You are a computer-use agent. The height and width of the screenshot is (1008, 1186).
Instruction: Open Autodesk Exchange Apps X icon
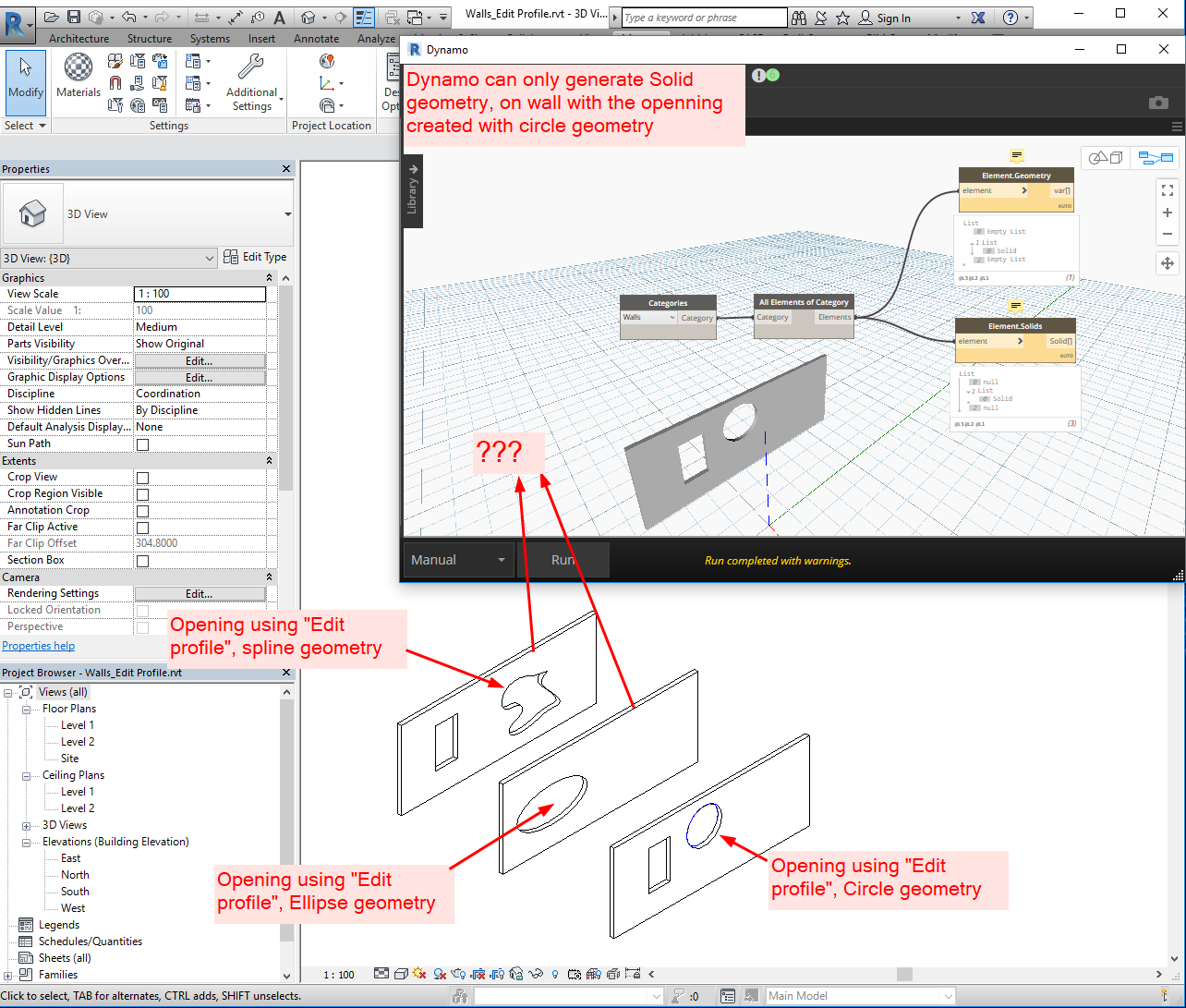pyautogui.click(x=978, y=18)
